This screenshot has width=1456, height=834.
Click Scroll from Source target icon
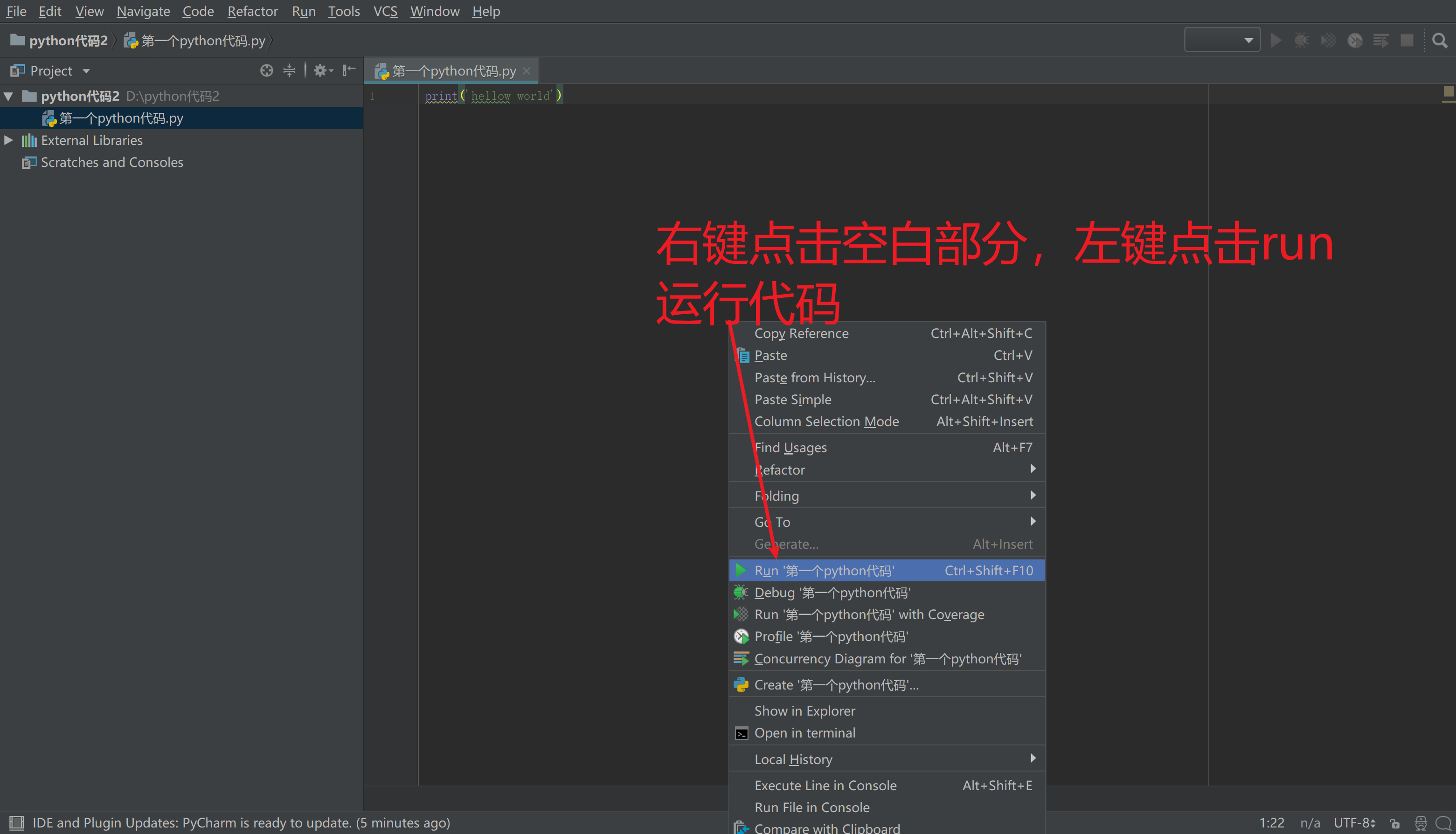(266, 70)
